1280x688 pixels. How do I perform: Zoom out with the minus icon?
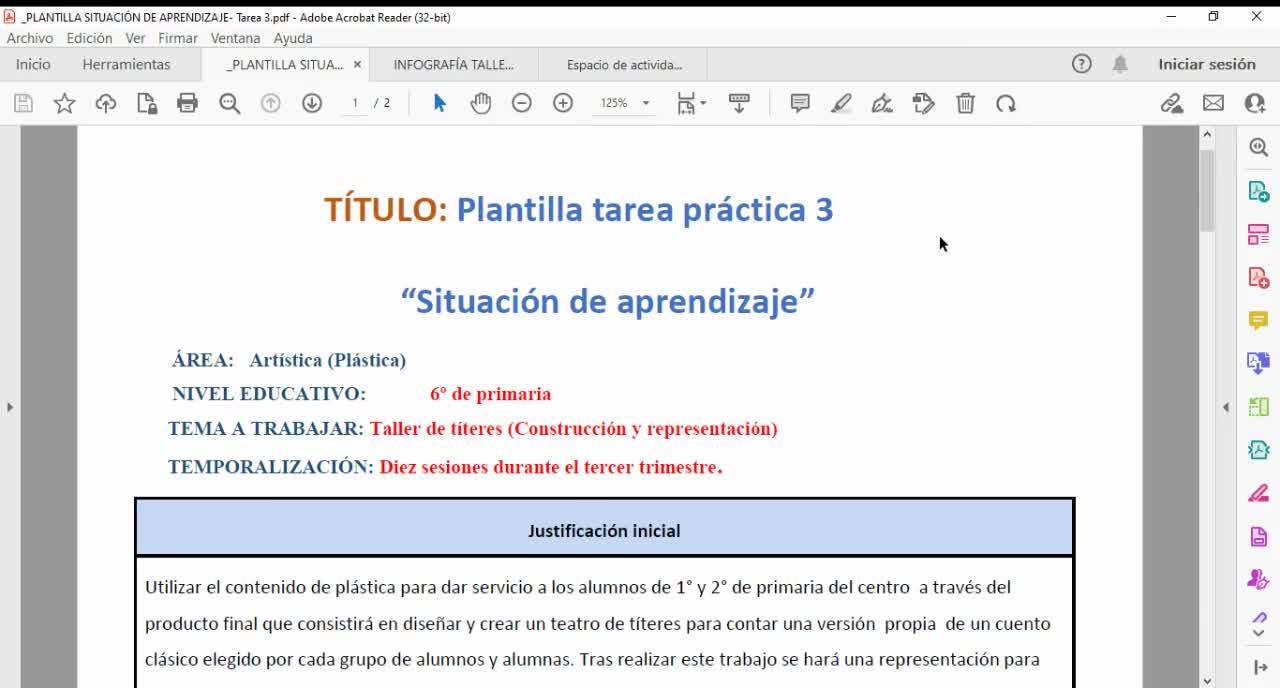(522, 103)
